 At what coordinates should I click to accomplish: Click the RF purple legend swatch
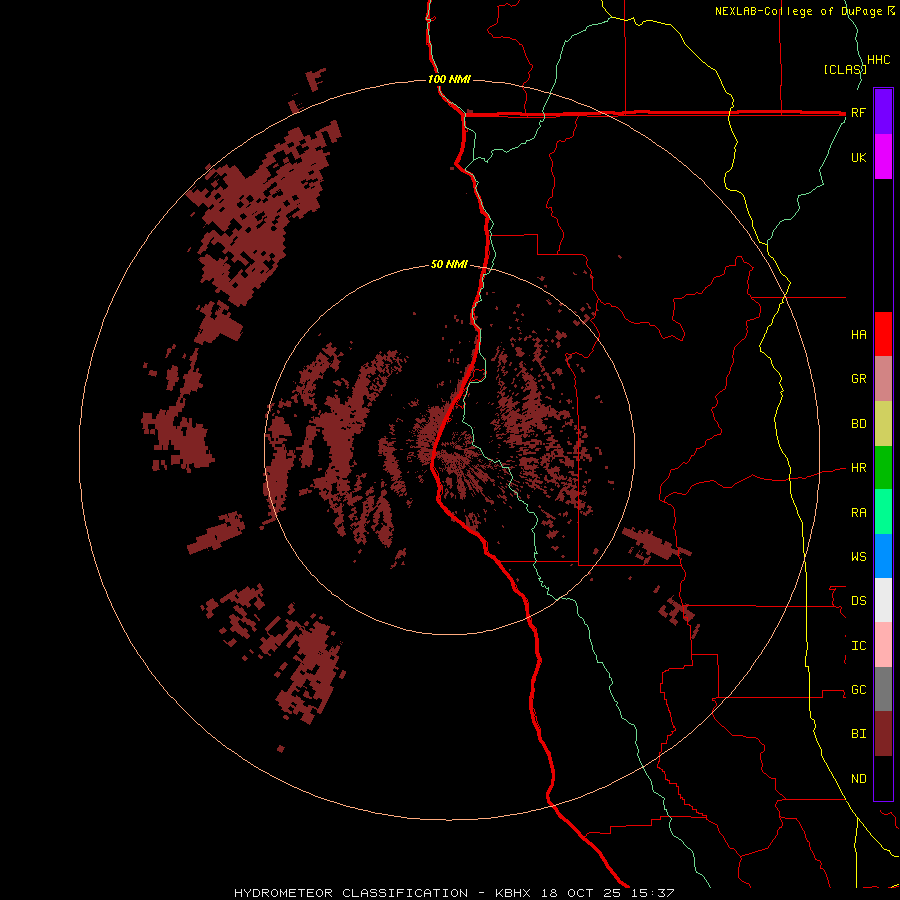(x=883, y=112)
